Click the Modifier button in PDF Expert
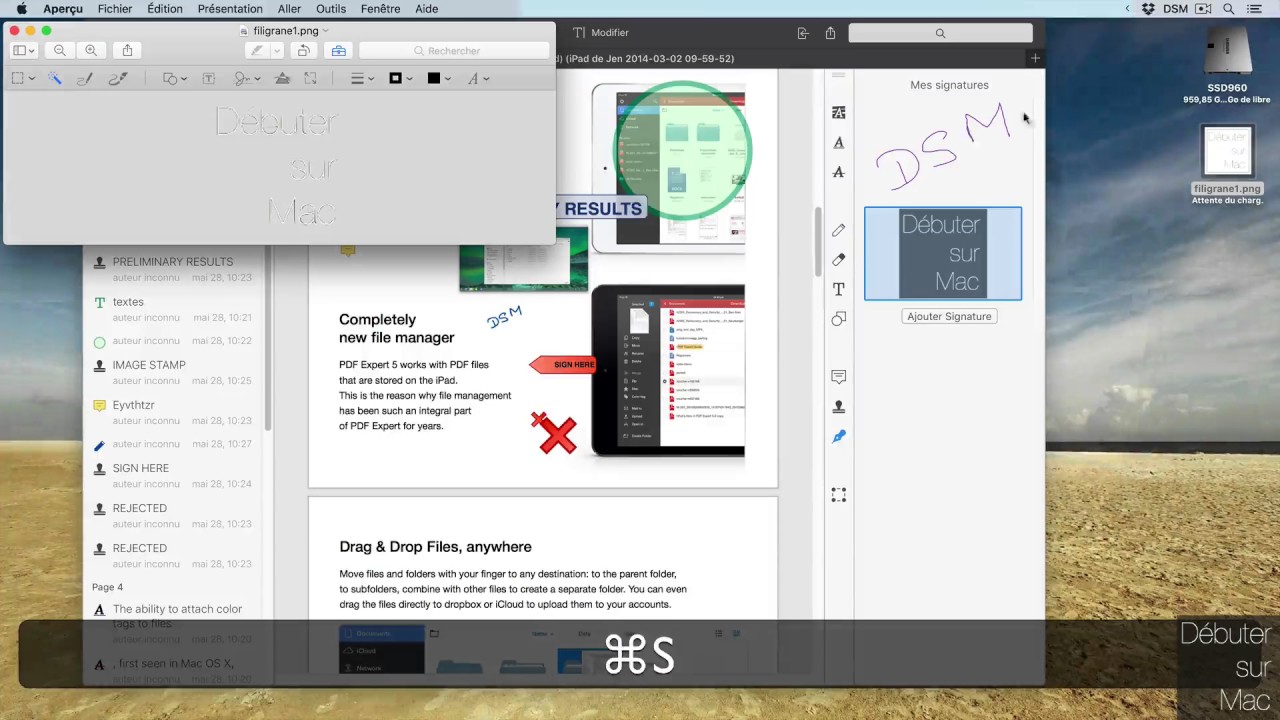 click(601, 33)
